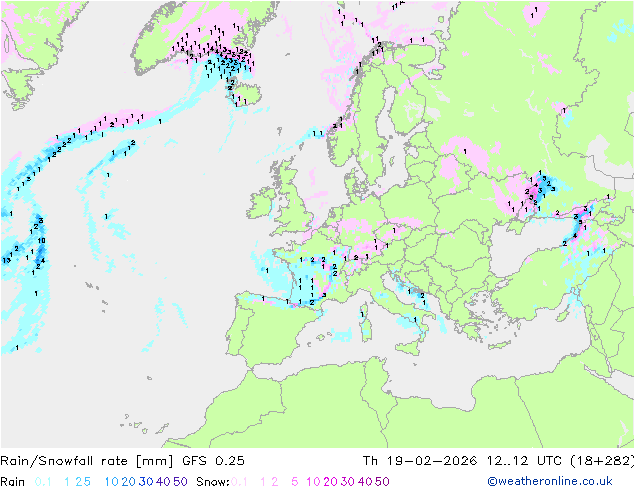
Task: Click the 'Rain/Snowfall rate [mm]' title text
Action: pyautogui.click(x=87, y=461)
